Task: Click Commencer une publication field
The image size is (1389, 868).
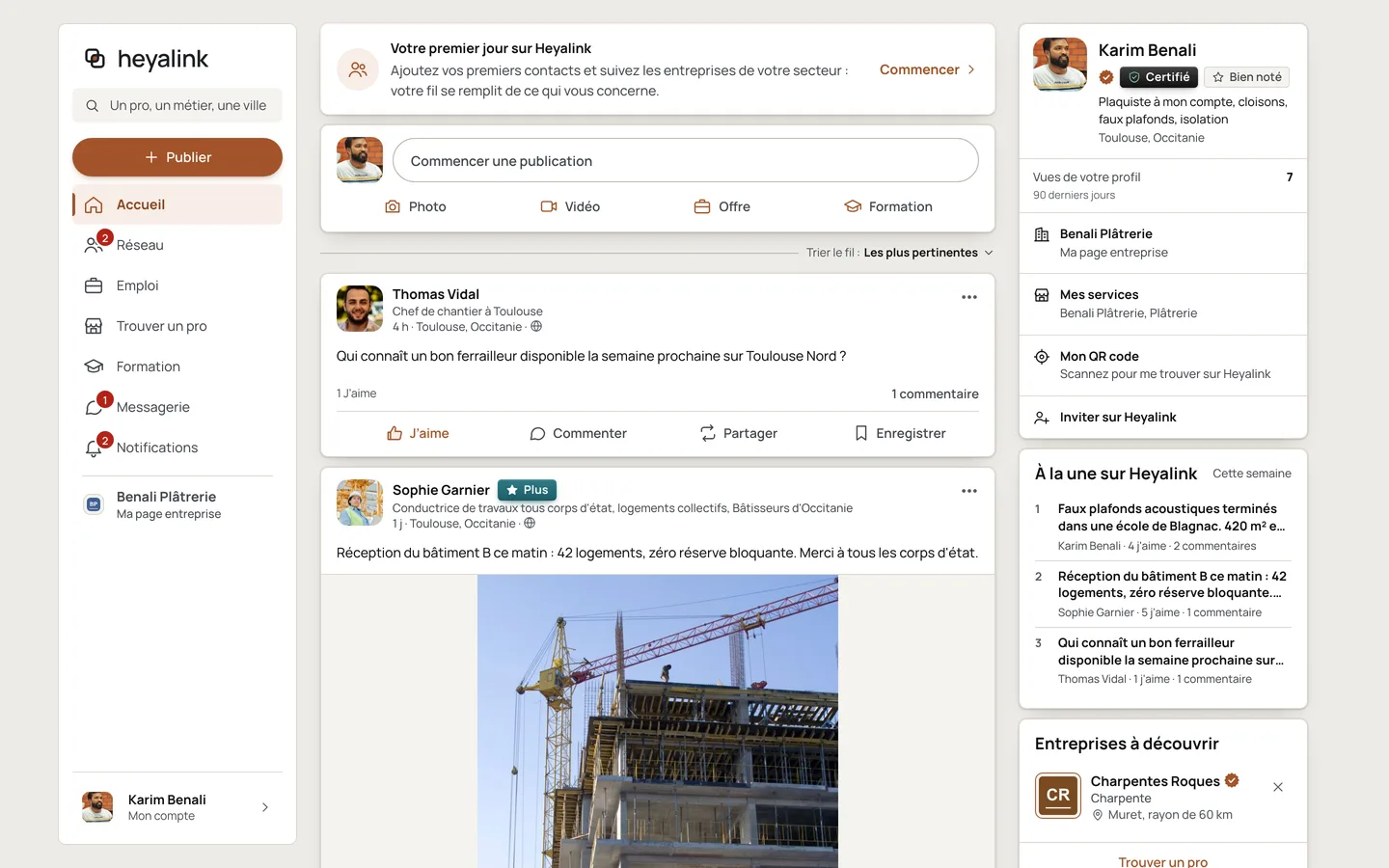Action: [685, 160]
